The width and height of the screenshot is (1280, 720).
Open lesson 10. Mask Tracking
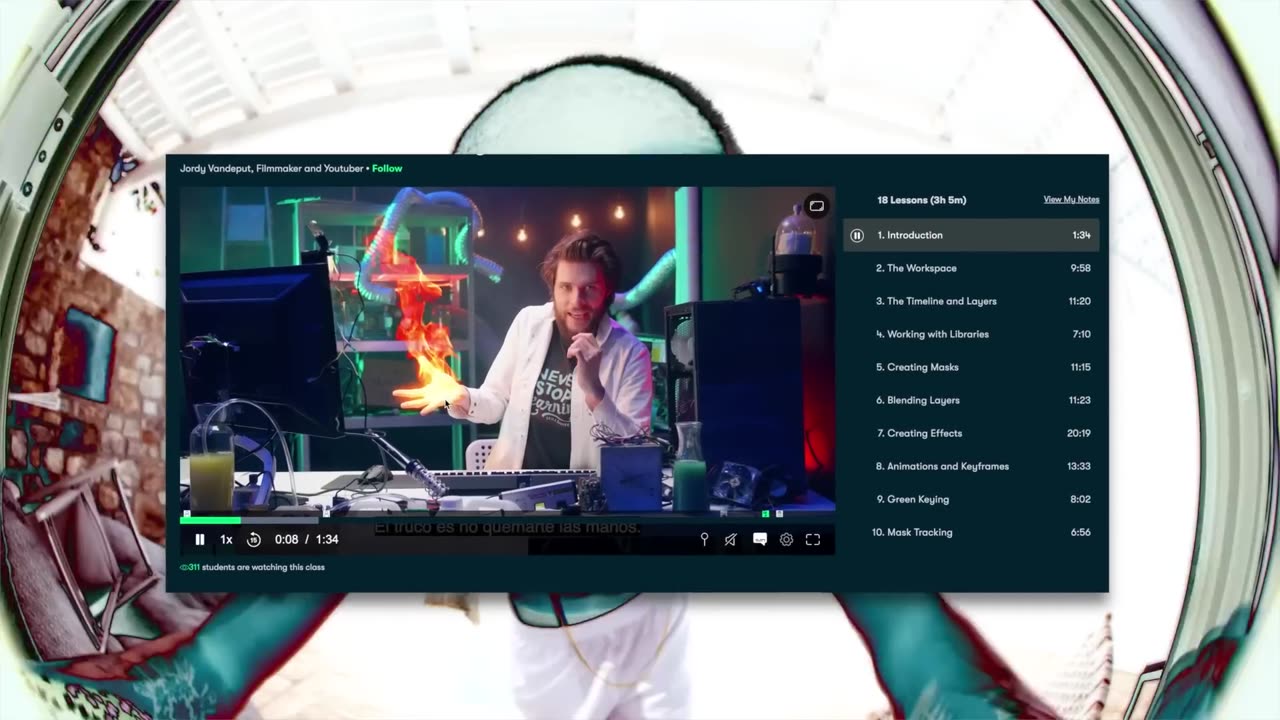pos(971,532)
